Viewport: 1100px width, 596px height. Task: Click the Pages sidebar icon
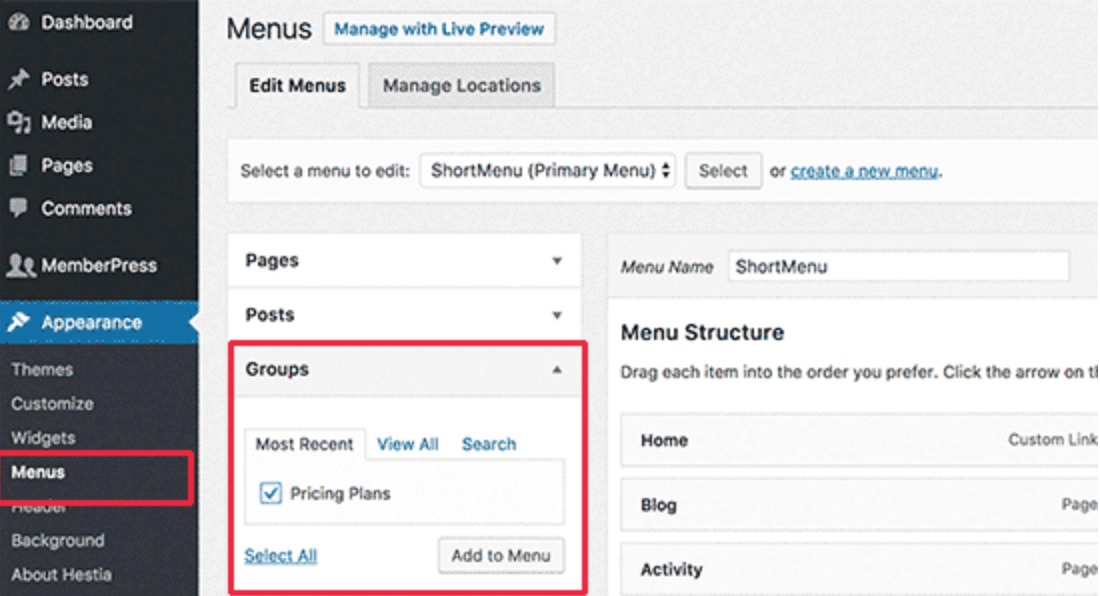pos(19,166)
